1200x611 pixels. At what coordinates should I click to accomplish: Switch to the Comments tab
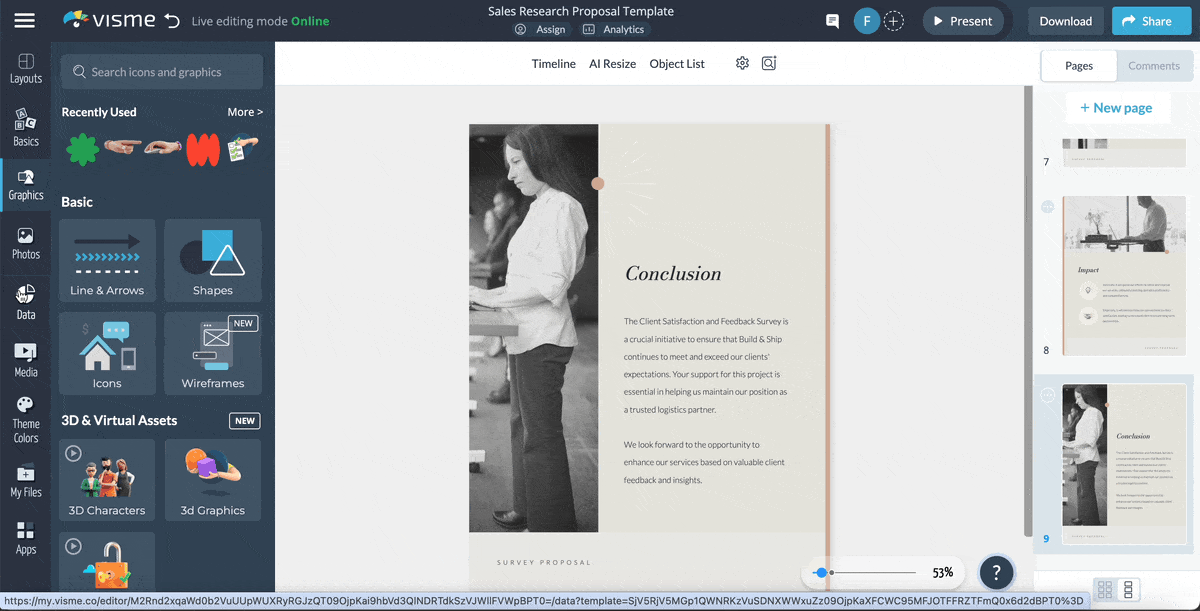pyautogui.click(x=1154, y=66)
